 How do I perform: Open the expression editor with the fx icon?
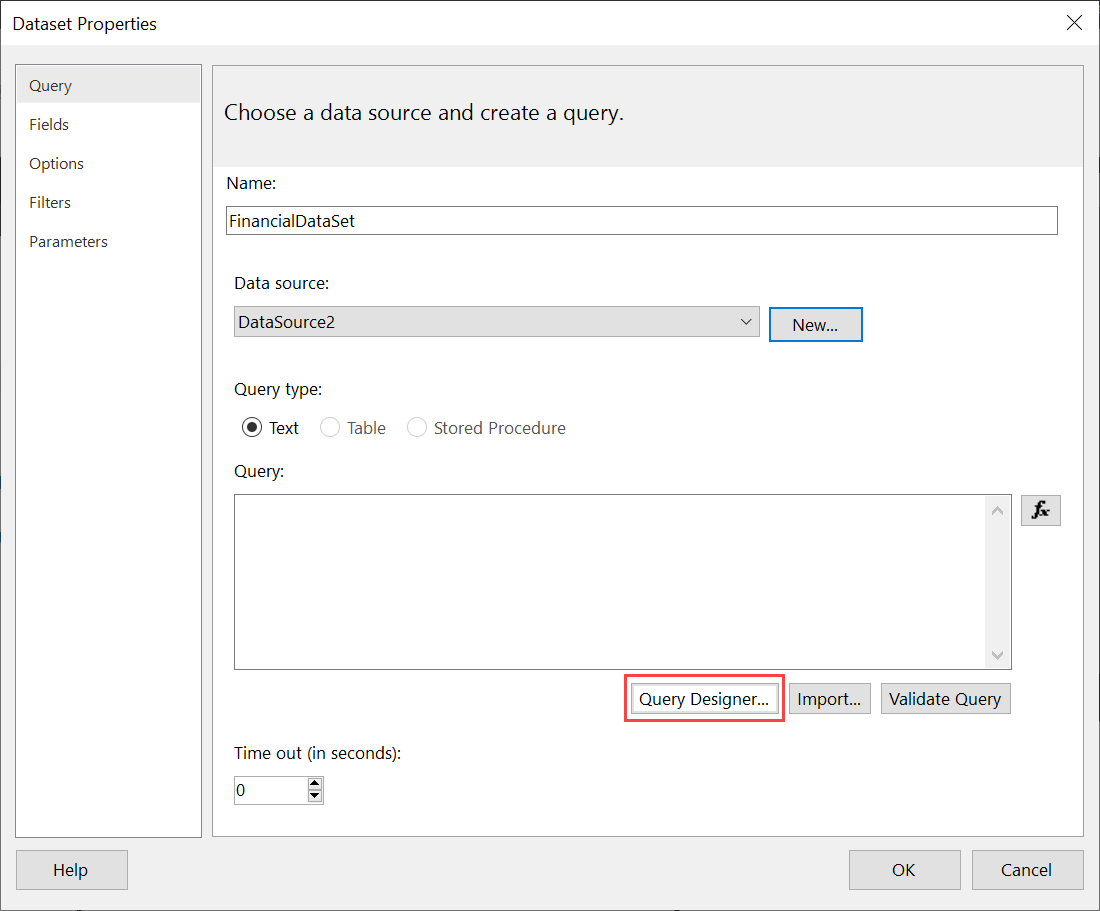click(x=1040, y=510)
